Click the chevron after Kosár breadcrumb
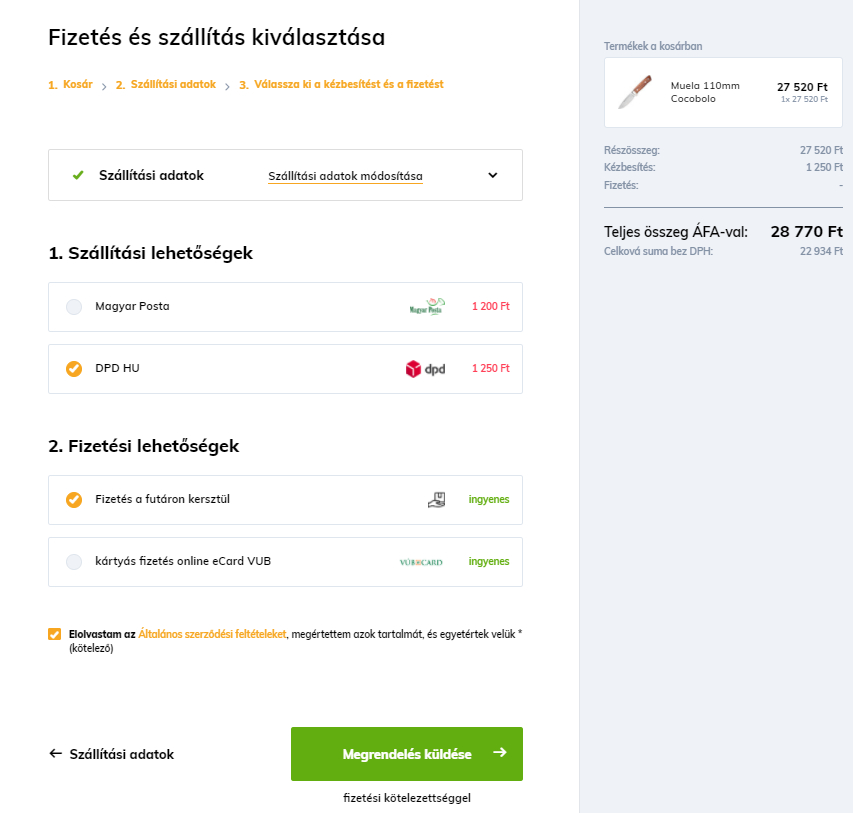Viewport: 853px width, 813px height. point(104,86)
